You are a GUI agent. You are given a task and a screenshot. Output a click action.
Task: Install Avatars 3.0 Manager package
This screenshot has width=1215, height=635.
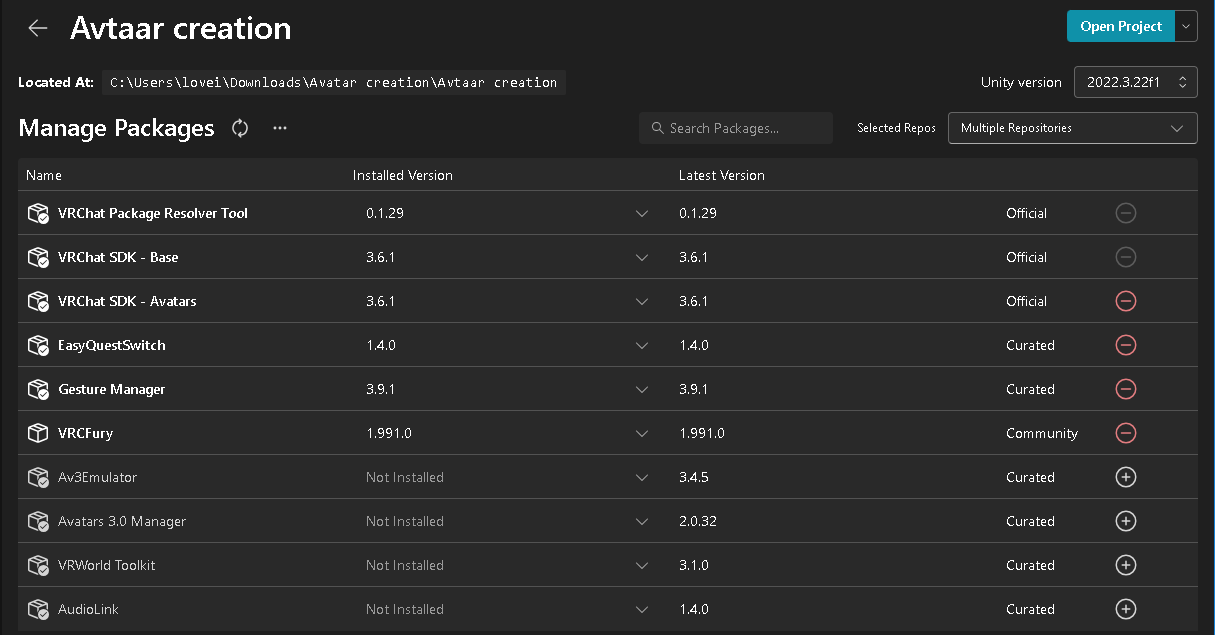[1125, 521]
